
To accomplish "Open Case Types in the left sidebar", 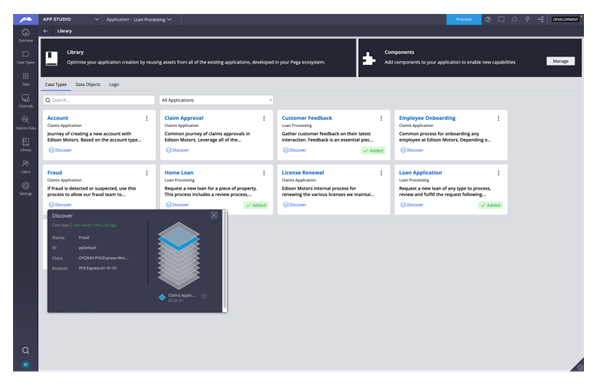I will coord(26,57).
